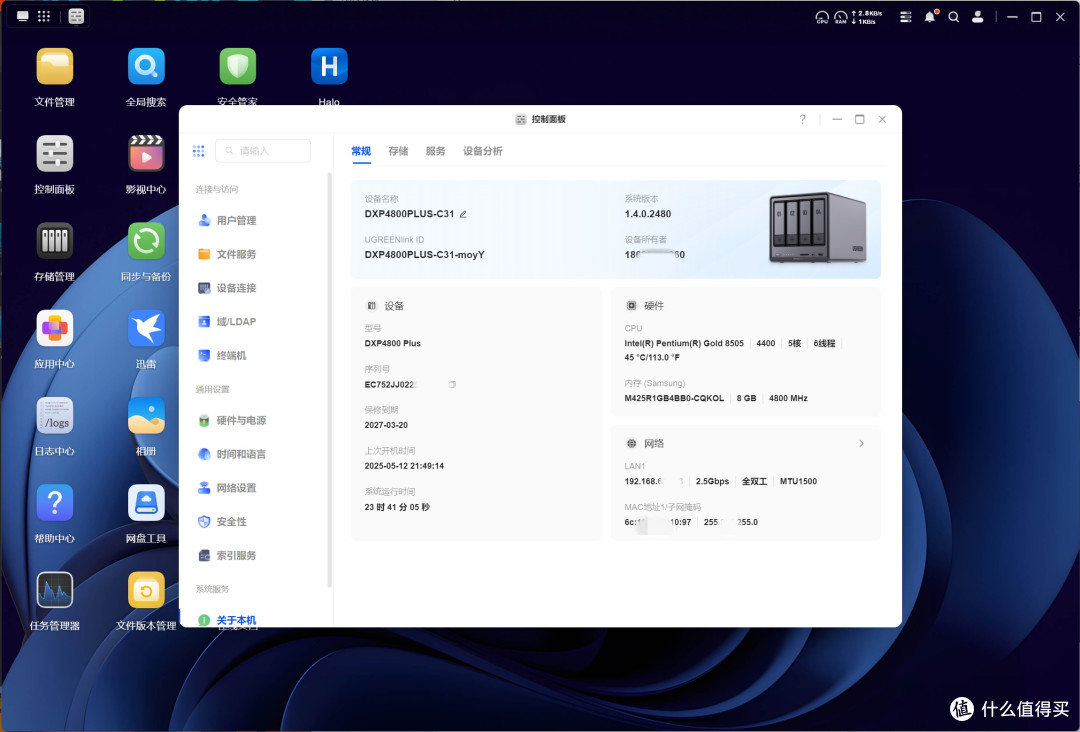Click the RAM usage gauge in top bar
Screen dimensions: 1080x732
[841, 17]
